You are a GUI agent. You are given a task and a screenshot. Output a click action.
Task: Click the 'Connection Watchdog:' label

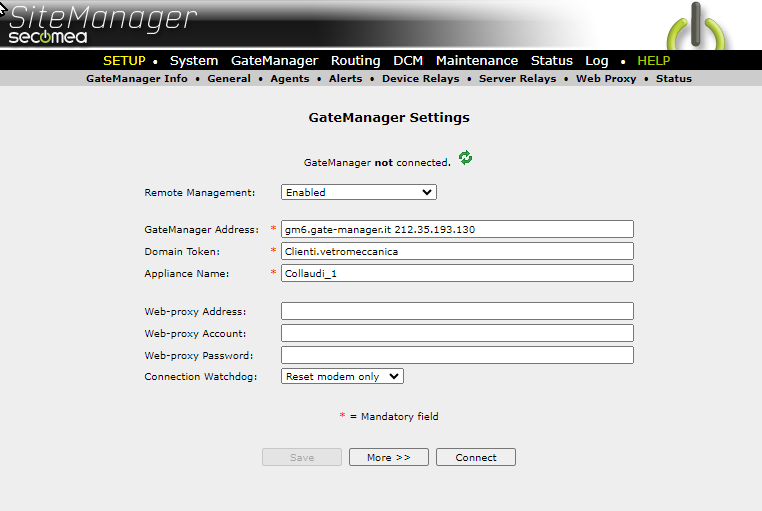click(200, 377)
